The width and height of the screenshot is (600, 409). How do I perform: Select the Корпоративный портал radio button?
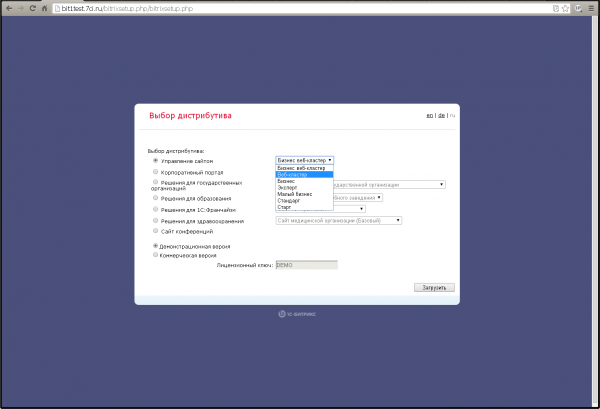coord(155,172)
